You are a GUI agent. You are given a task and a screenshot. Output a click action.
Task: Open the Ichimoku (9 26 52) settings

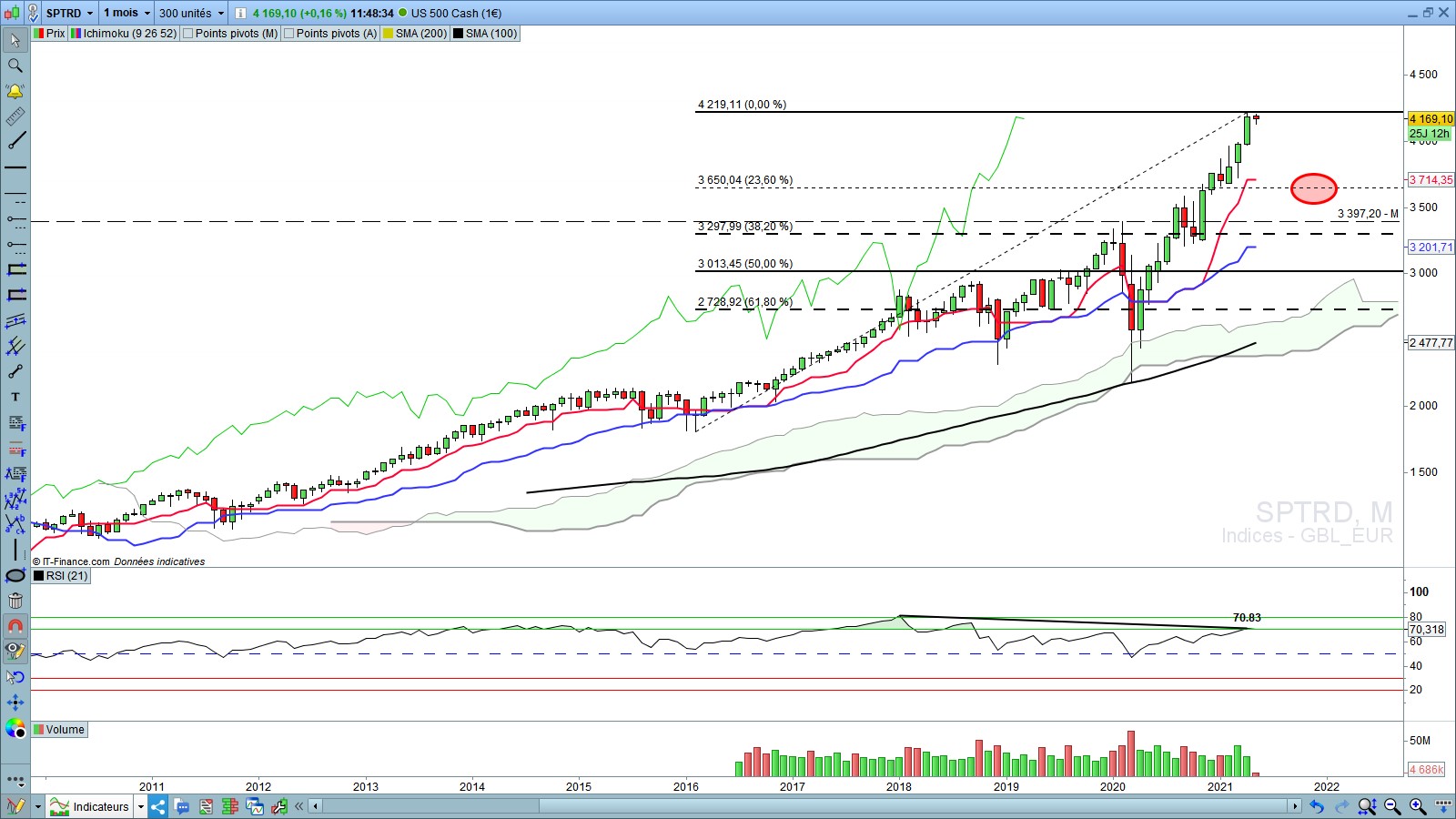click(124, 34)
